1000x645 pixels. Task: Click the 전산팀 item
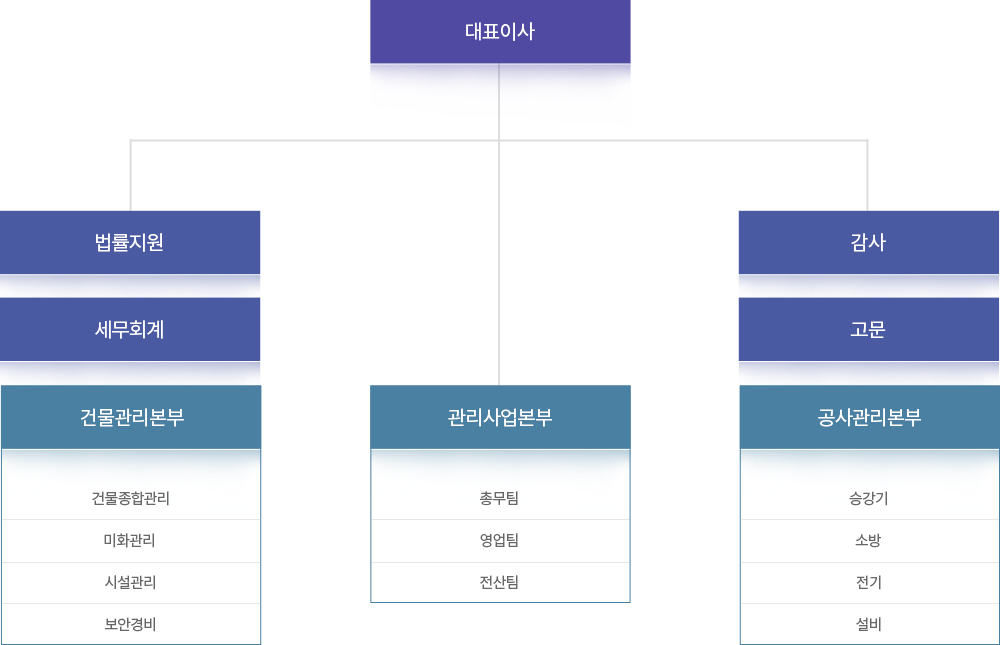click(x=500, y=582)
